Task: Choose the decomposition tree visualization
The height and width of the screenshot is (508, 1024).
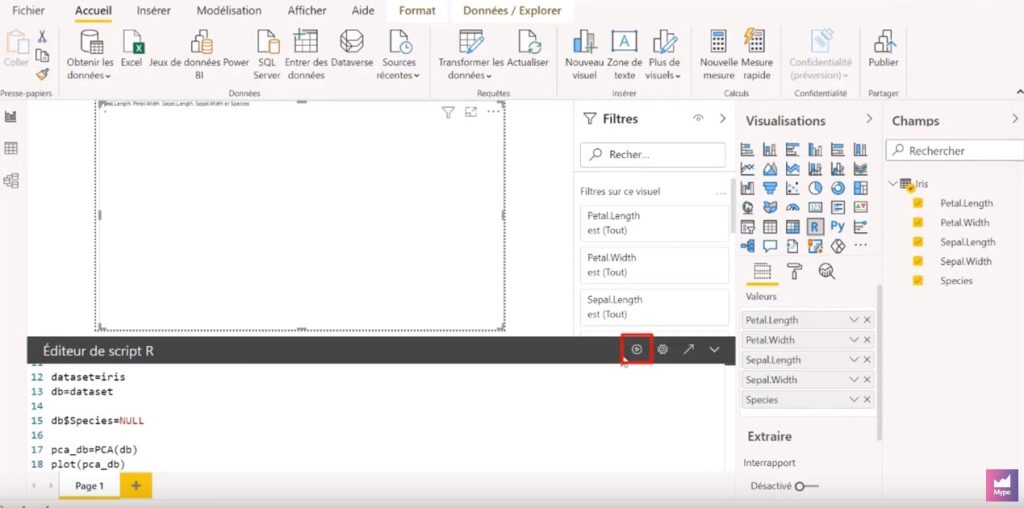Action: coord(748,246)
